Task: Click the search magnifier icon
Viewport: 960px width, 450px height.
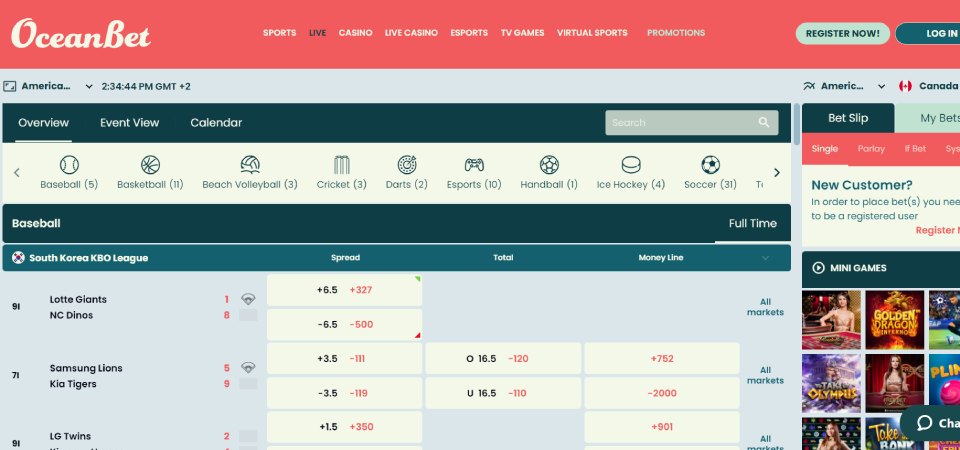Action: click(x=764, y=123)
